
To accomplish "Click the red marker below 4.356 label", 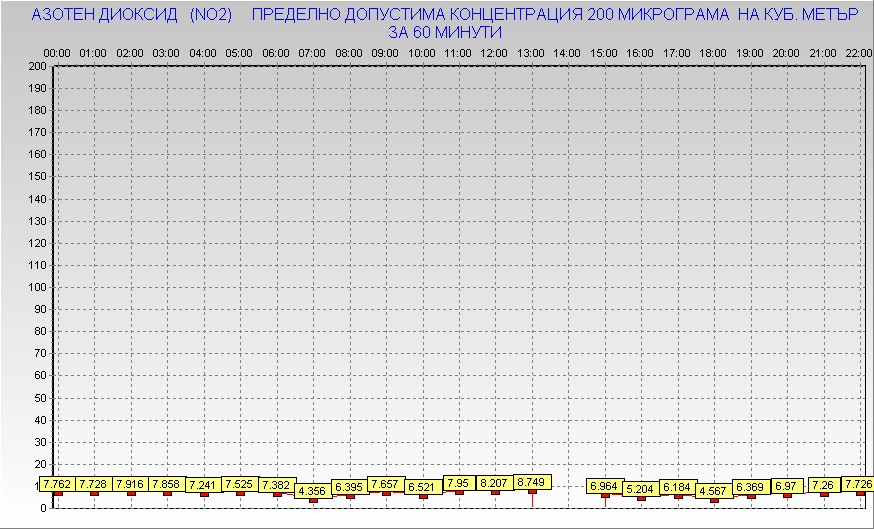I will pyautogui.click(x=313, y=501).
